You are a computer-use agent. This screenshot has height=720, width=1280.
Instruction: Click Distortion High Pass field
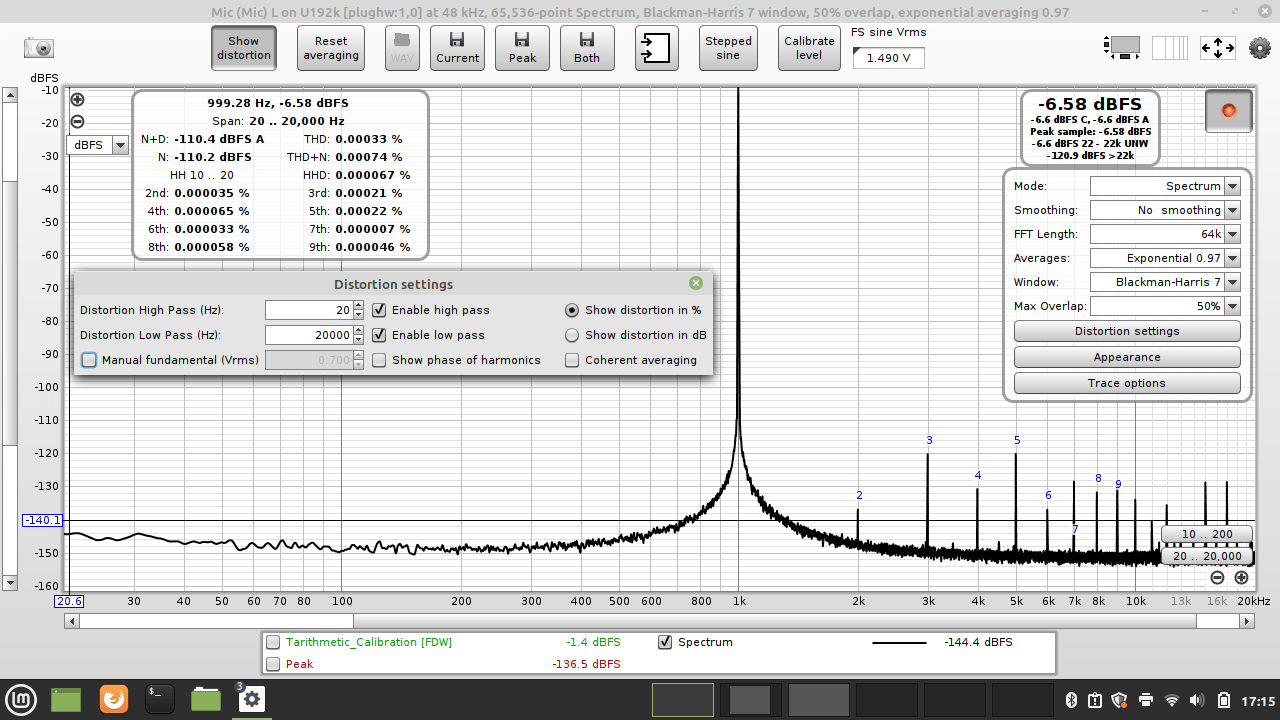[309, 310]
